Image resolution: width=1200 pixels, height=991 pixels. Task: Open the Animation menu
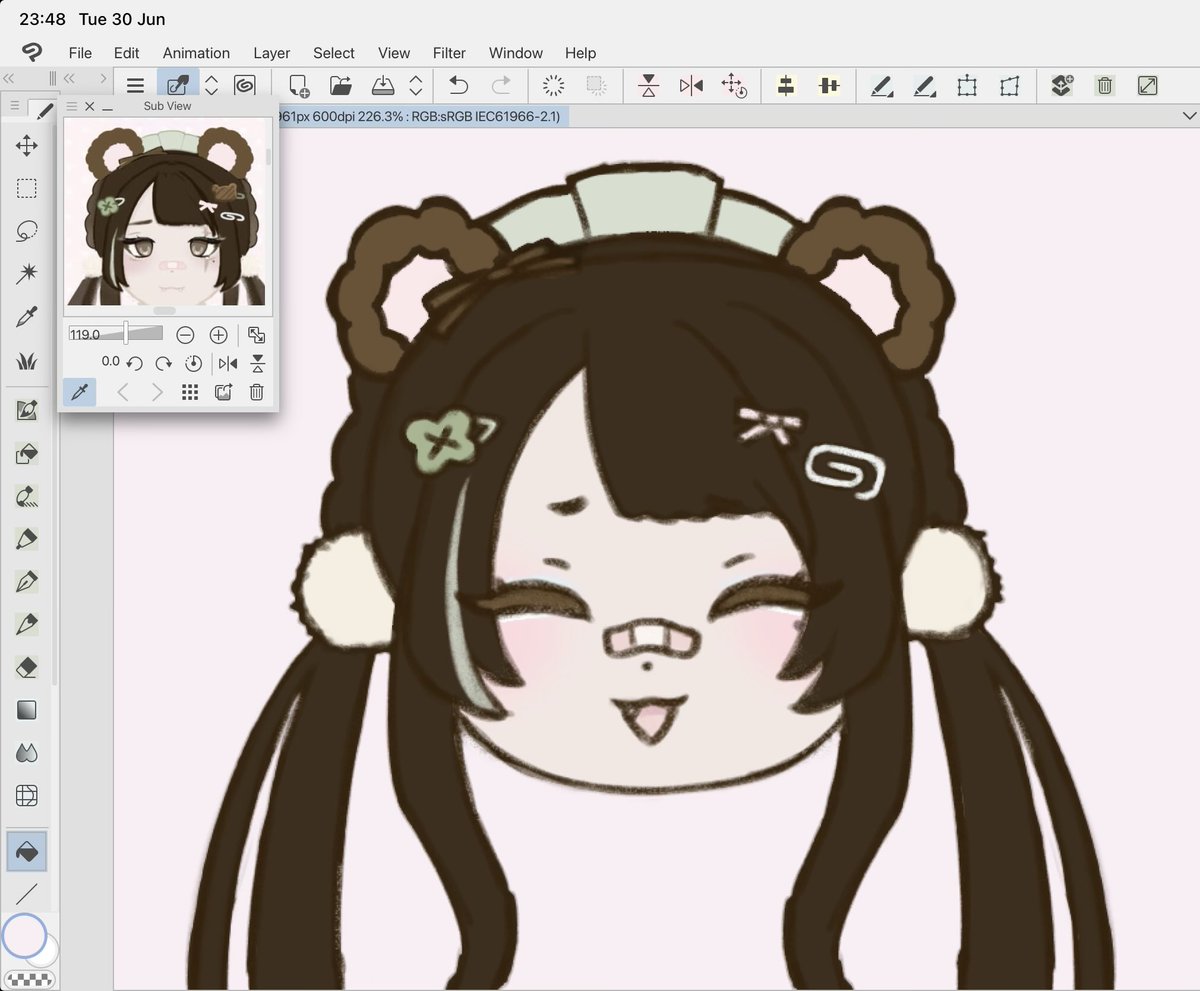click(x=196, y=53)
